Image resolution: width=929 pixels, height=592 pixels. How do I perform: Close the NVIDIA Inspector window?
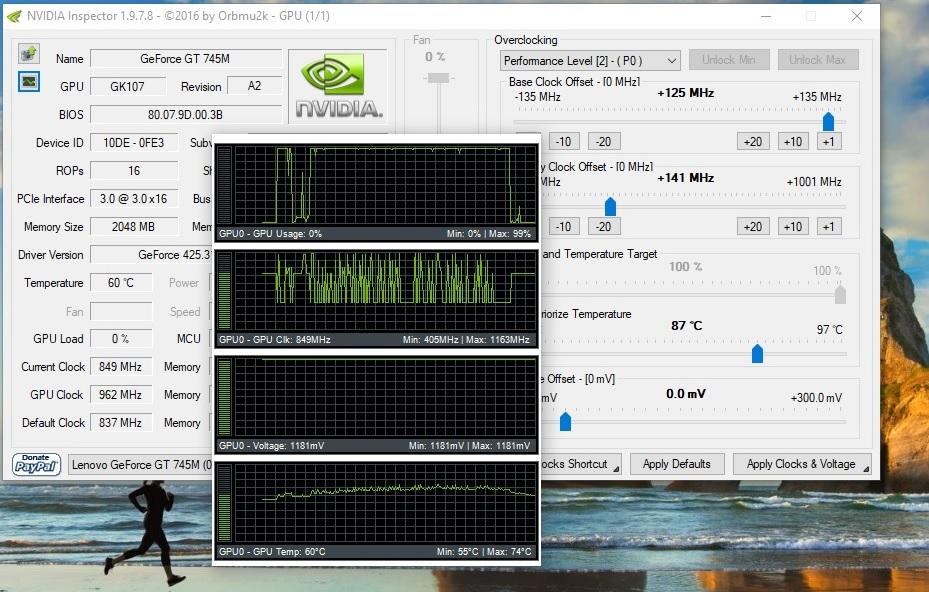[857, 16]
